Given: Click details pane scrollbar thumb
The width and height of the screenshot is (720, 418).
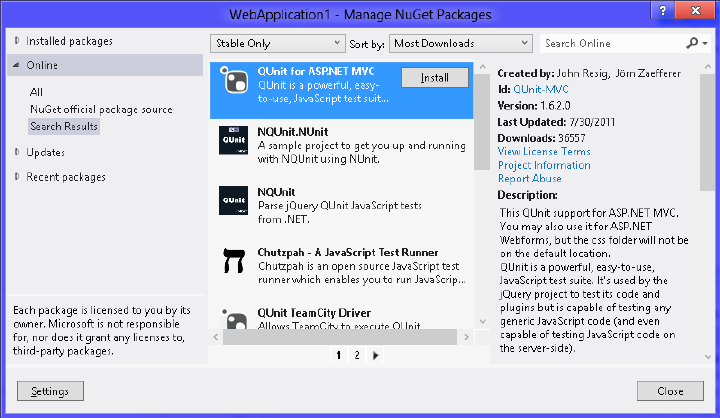Looking at the screenshot, I should click(x=708, y=132).
